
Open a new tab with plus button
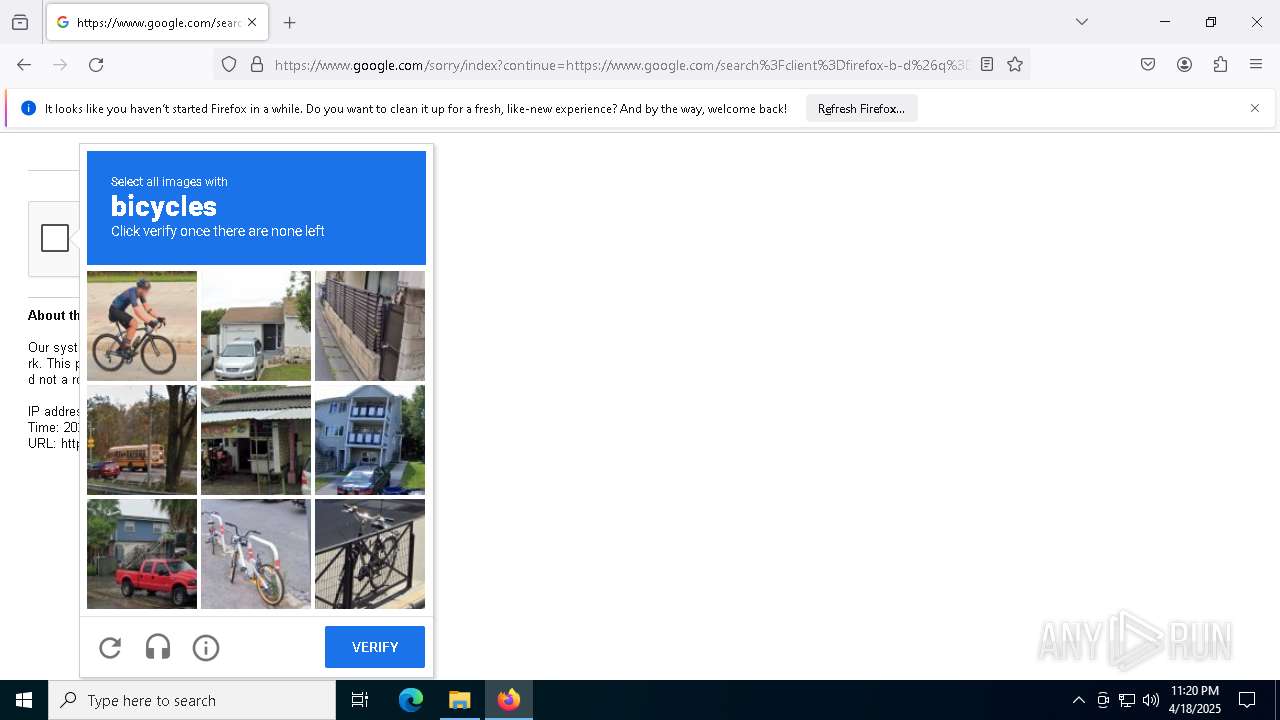pos(289,22)
